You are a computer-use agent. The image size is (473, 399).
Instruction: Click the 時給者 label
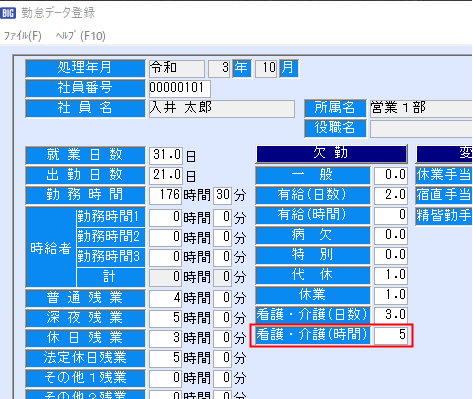tap(51, 247)
